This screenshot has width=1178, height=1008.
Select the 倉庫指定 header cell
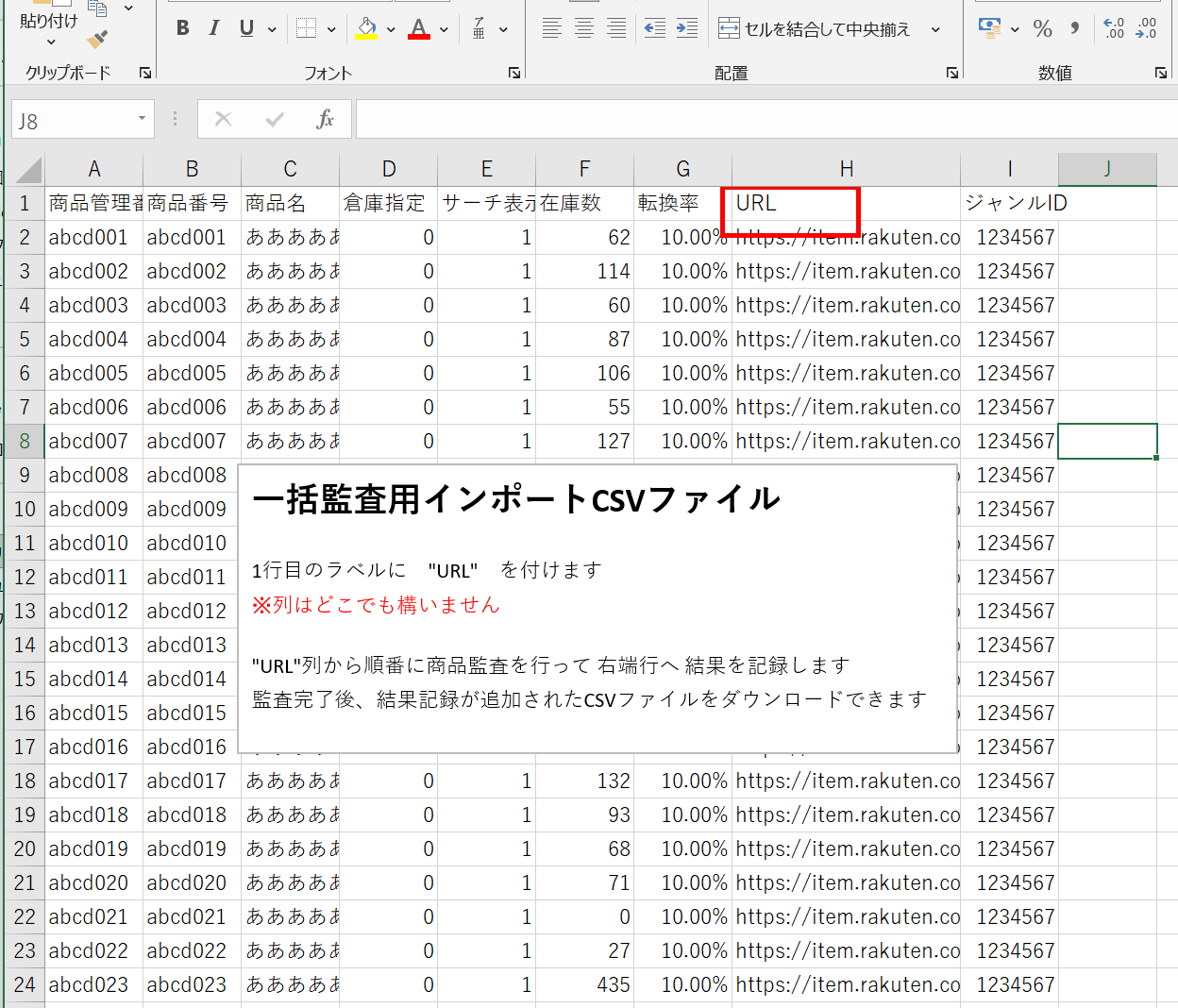tap(389, 203)
